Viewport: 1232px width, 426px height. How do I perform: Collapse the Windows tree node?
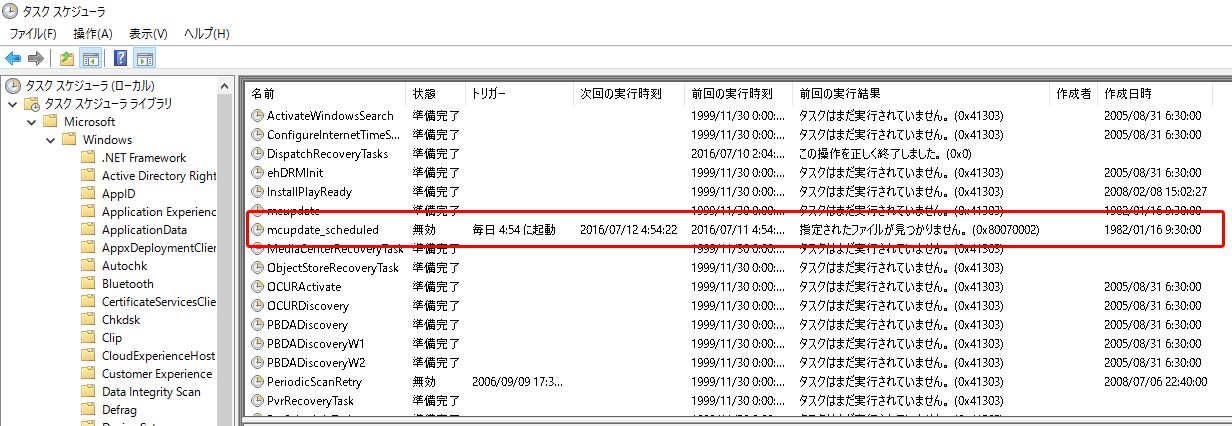click(49, 140)
